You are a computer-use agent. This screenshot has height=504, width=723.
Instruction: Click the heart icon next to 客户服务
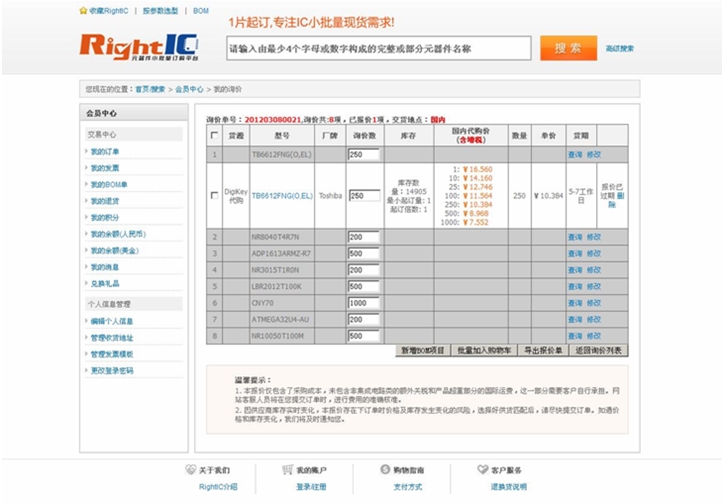(482, 469)
